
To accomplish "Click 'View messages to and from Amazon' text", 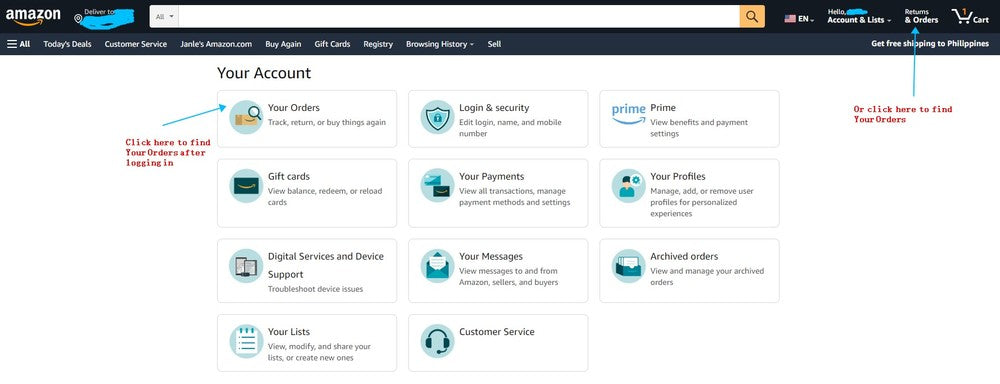I will point(508,276).
